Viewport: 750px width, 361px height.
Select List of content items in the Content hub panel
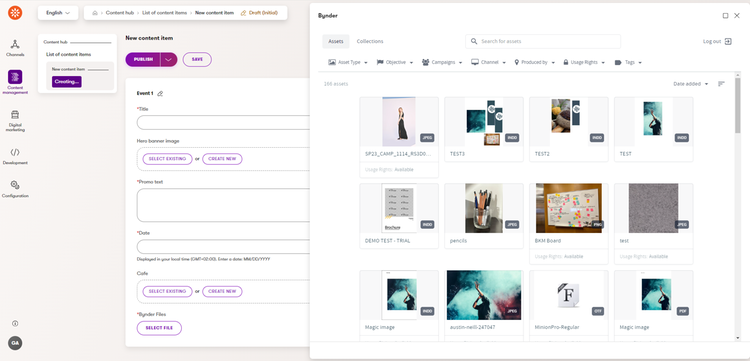(68, 55)
